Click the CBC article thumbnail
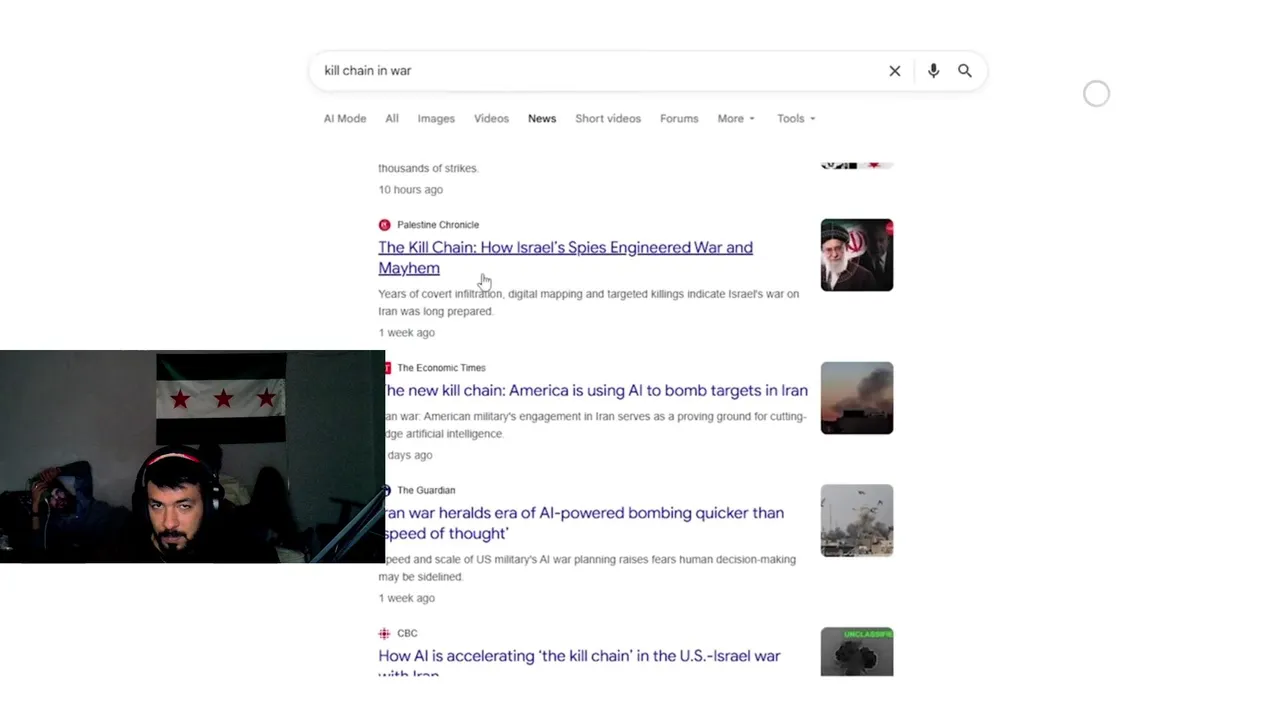The height and width of the screenshot is (720, 1280). [x=857, y=652]
